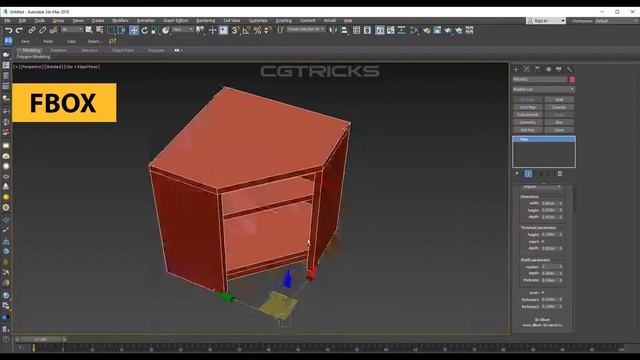Activate the Select and Move tool

(x=133, y=30)
